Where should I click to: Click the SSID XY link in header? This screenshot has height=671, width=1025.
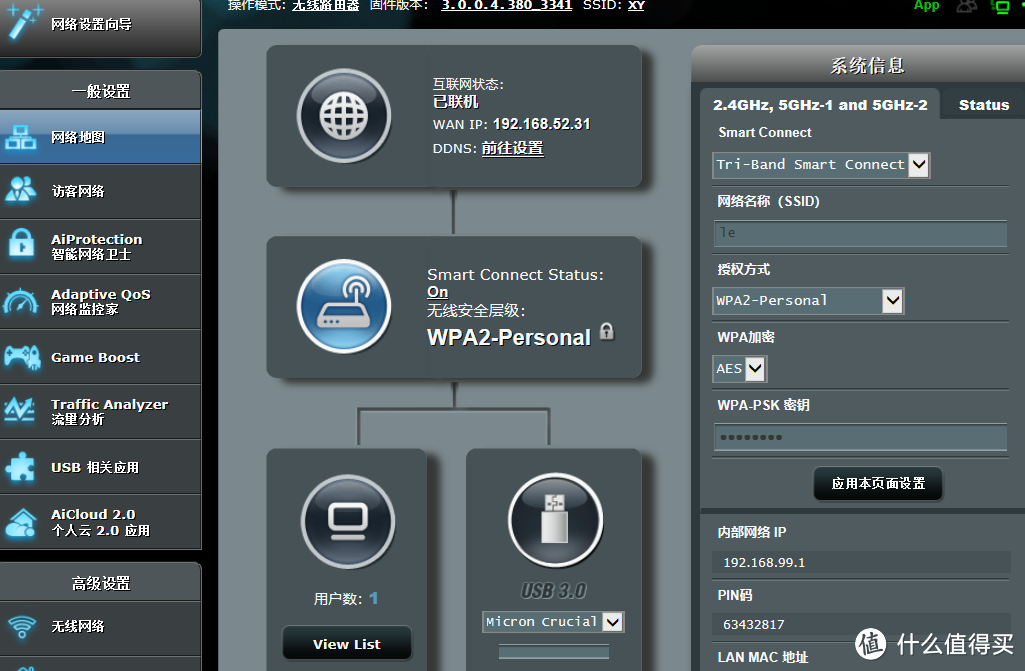[636, 5]
